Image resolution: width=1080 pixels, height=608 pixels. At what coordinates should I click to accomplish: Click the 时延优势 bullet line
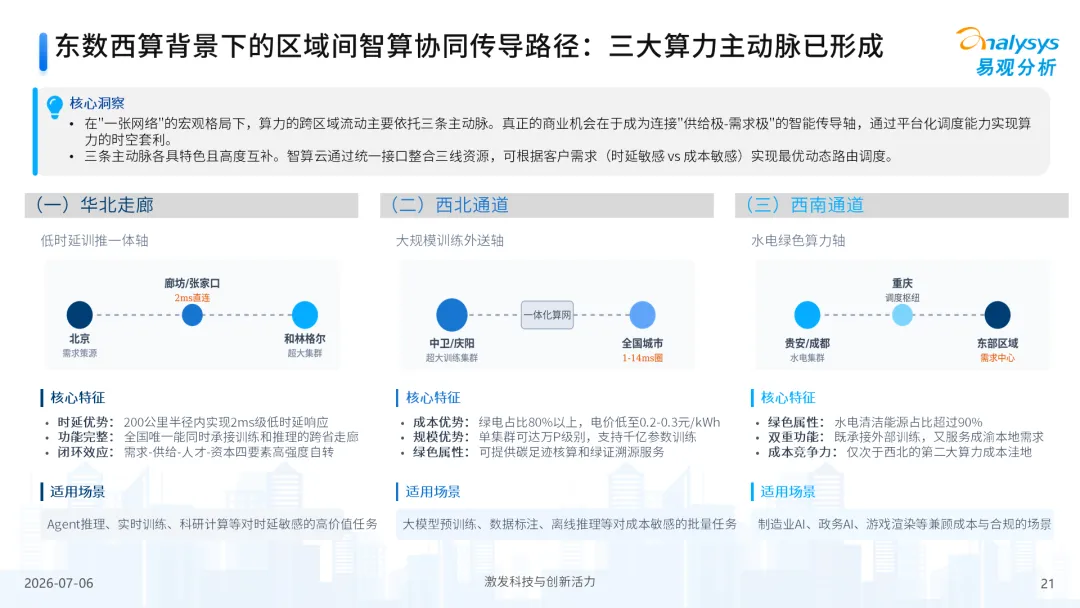tap(193, 422)
